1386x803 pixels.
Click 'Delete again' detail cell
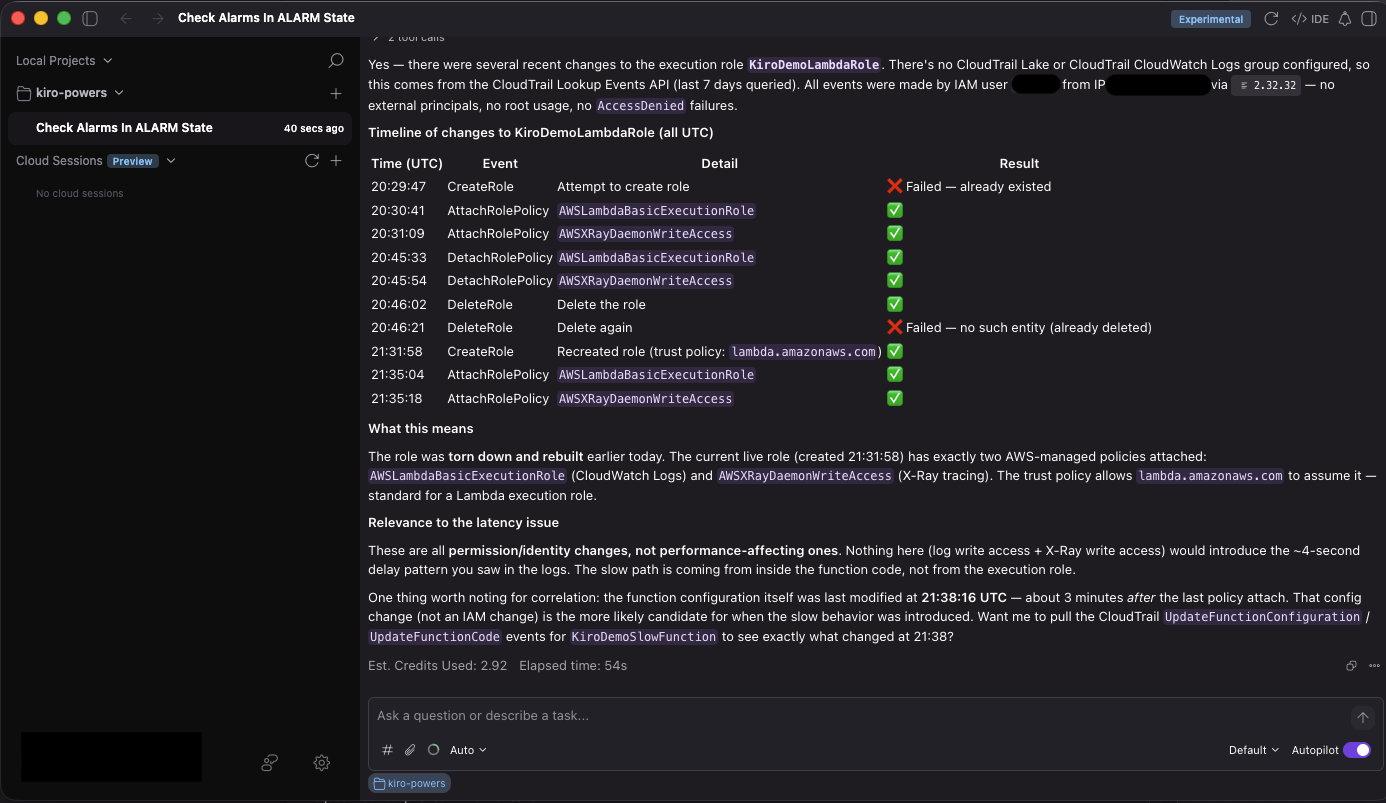594,328
